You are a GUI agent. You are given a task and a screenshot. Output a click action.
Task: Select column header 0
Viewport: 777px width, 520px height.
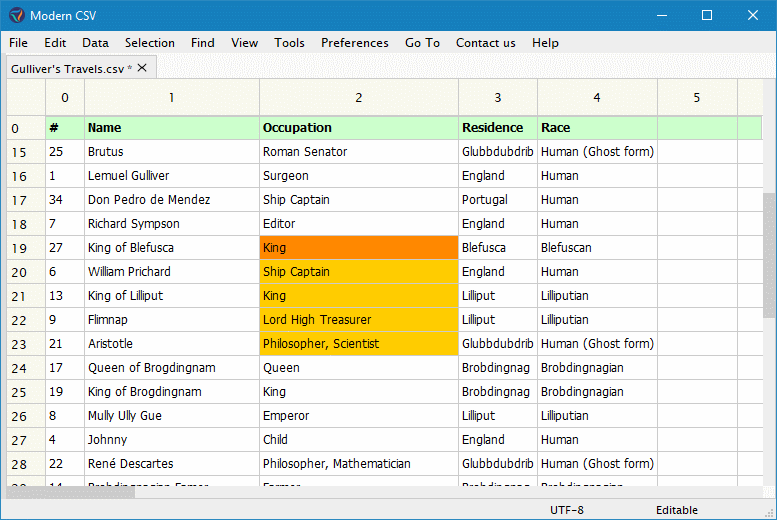pos(65,98)
